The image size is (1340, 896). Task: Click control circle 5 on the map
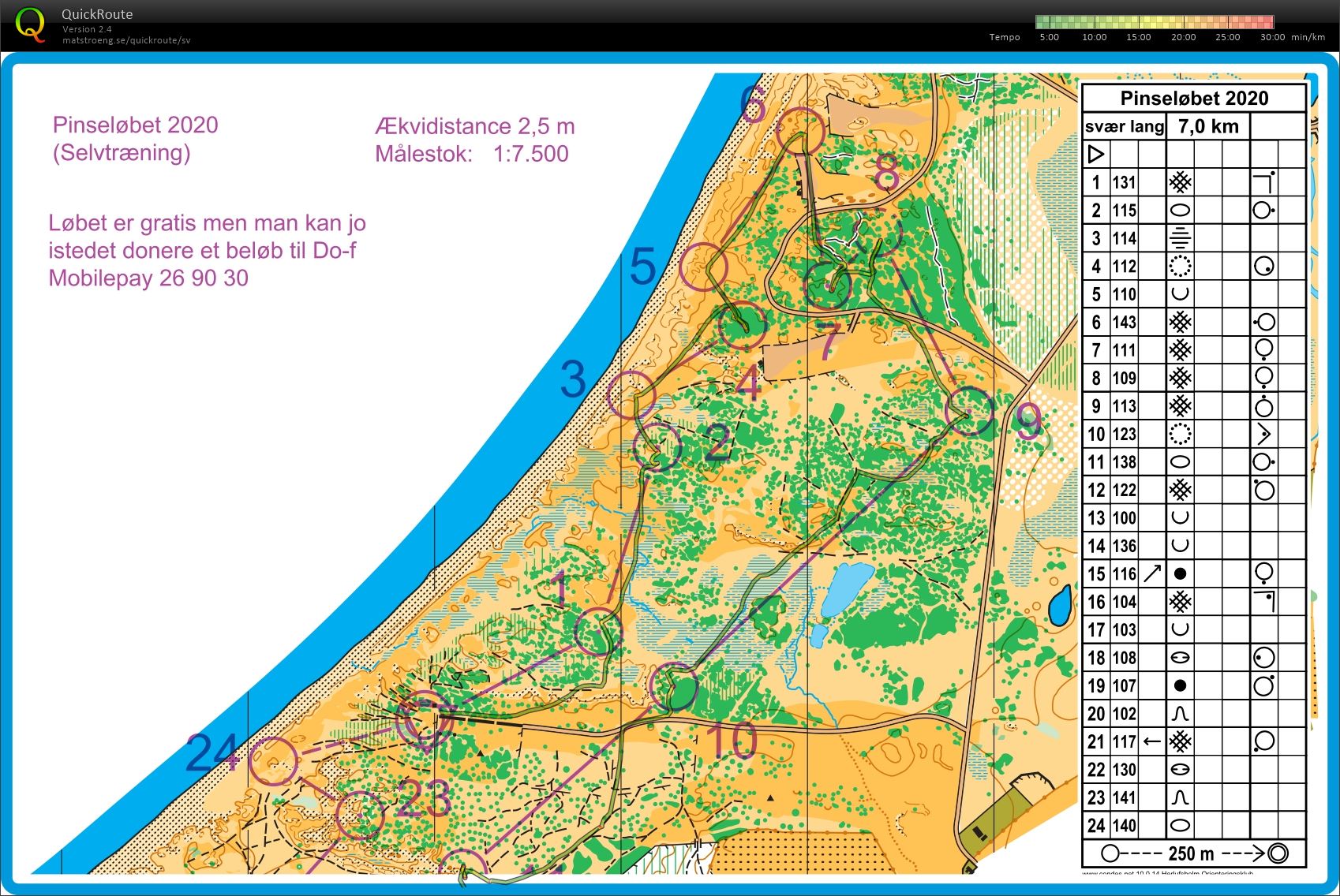(703, 267)
